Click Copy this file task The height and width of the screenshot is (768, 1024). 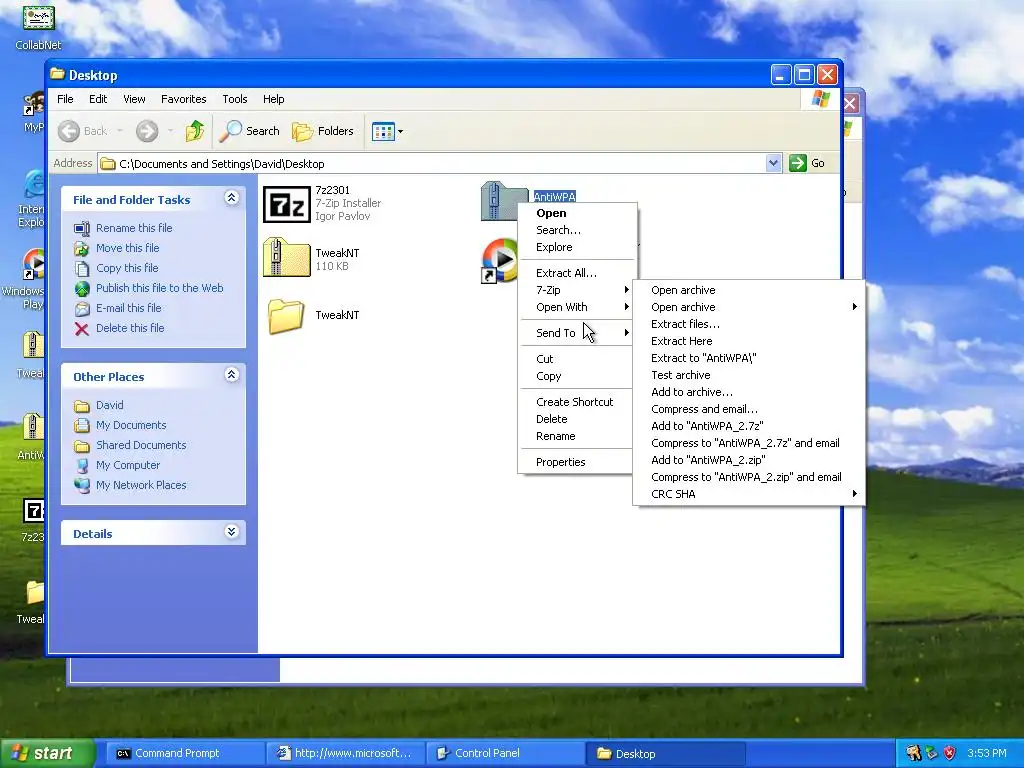click(x=127, y=268)
